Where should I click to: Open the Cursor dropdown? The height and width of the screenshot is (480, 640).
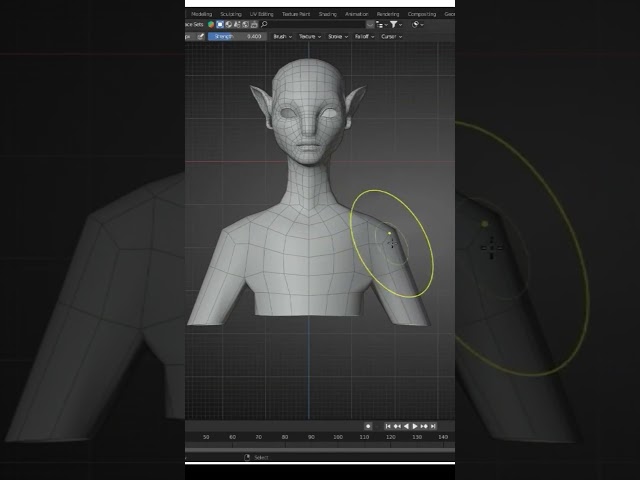[x=391, y=37]
